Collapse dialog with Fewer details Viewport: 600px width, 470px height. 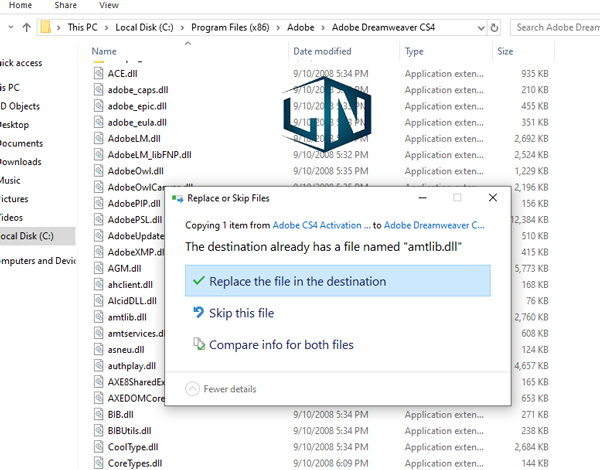(x=221, y=389)
